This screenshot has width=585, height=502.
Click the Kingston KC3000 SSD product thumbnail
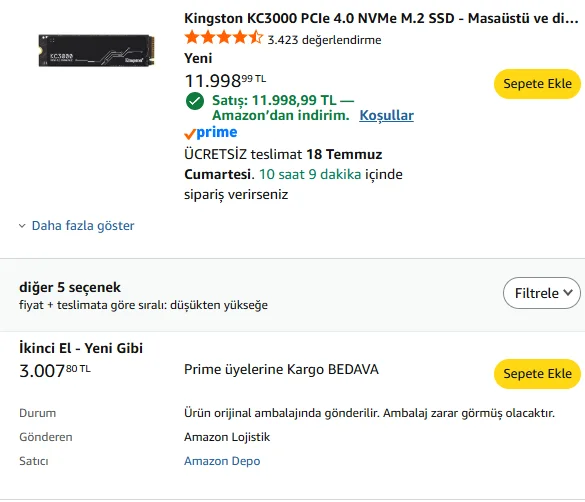click(x=97, y=51)
